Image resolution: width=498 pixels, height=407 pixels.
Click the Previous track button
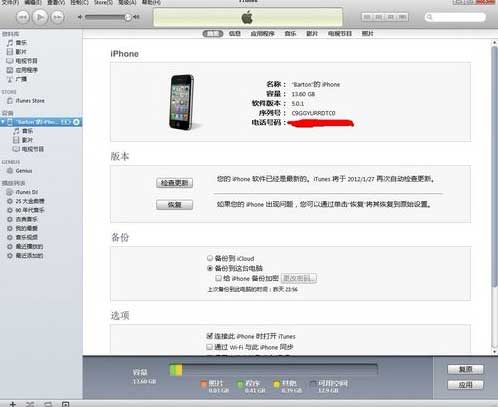(23, 17)
